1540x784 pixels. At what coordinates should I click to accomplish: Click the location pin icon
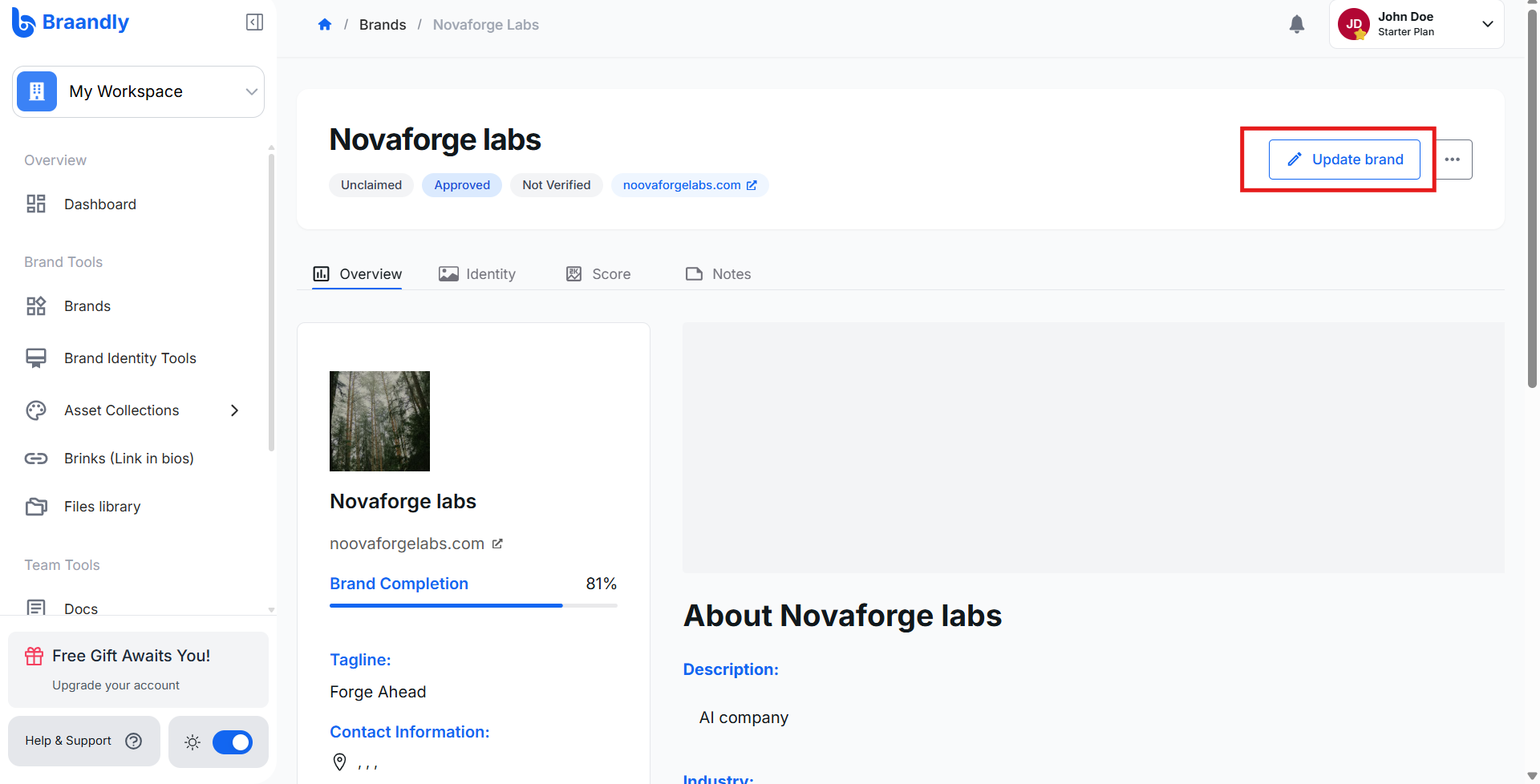(x=340, y=762)
